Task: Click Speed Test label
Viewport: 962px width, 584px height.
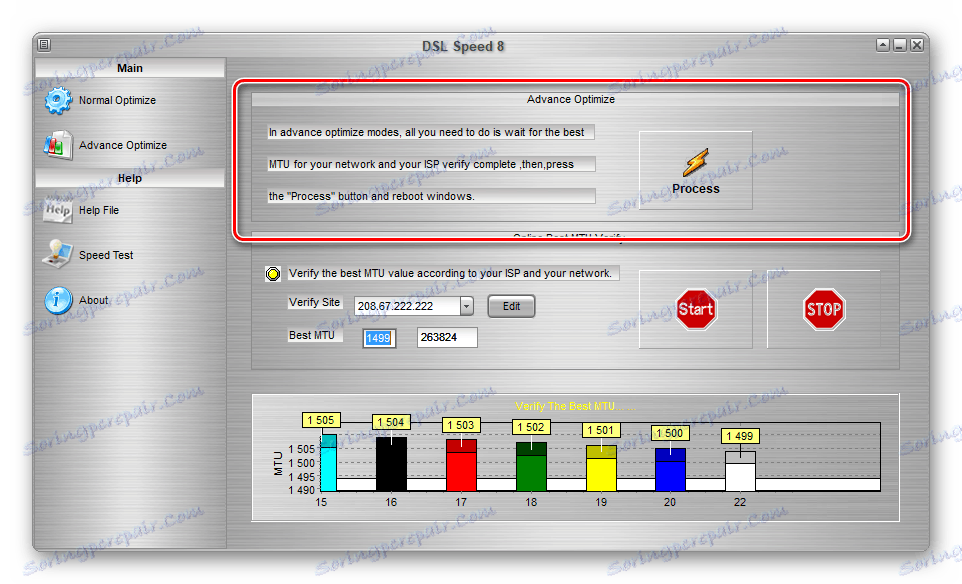Action: (x=106, y=255)
